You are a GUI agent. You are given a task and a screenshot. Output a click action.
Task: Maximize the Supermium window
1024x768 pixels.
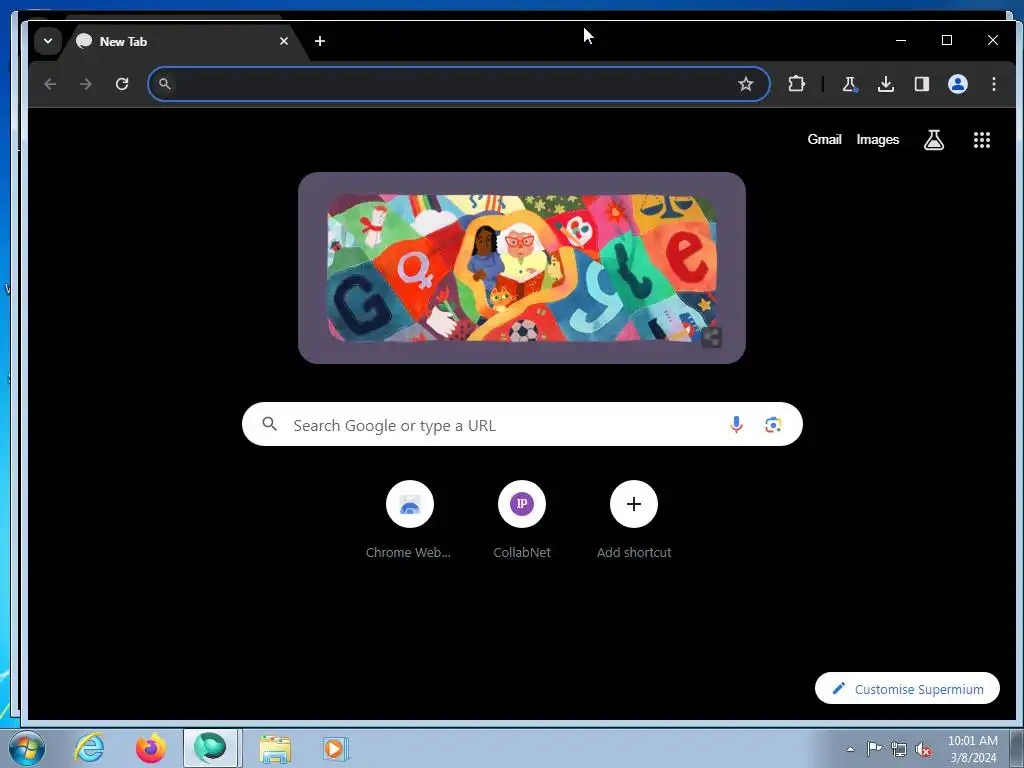947,40
